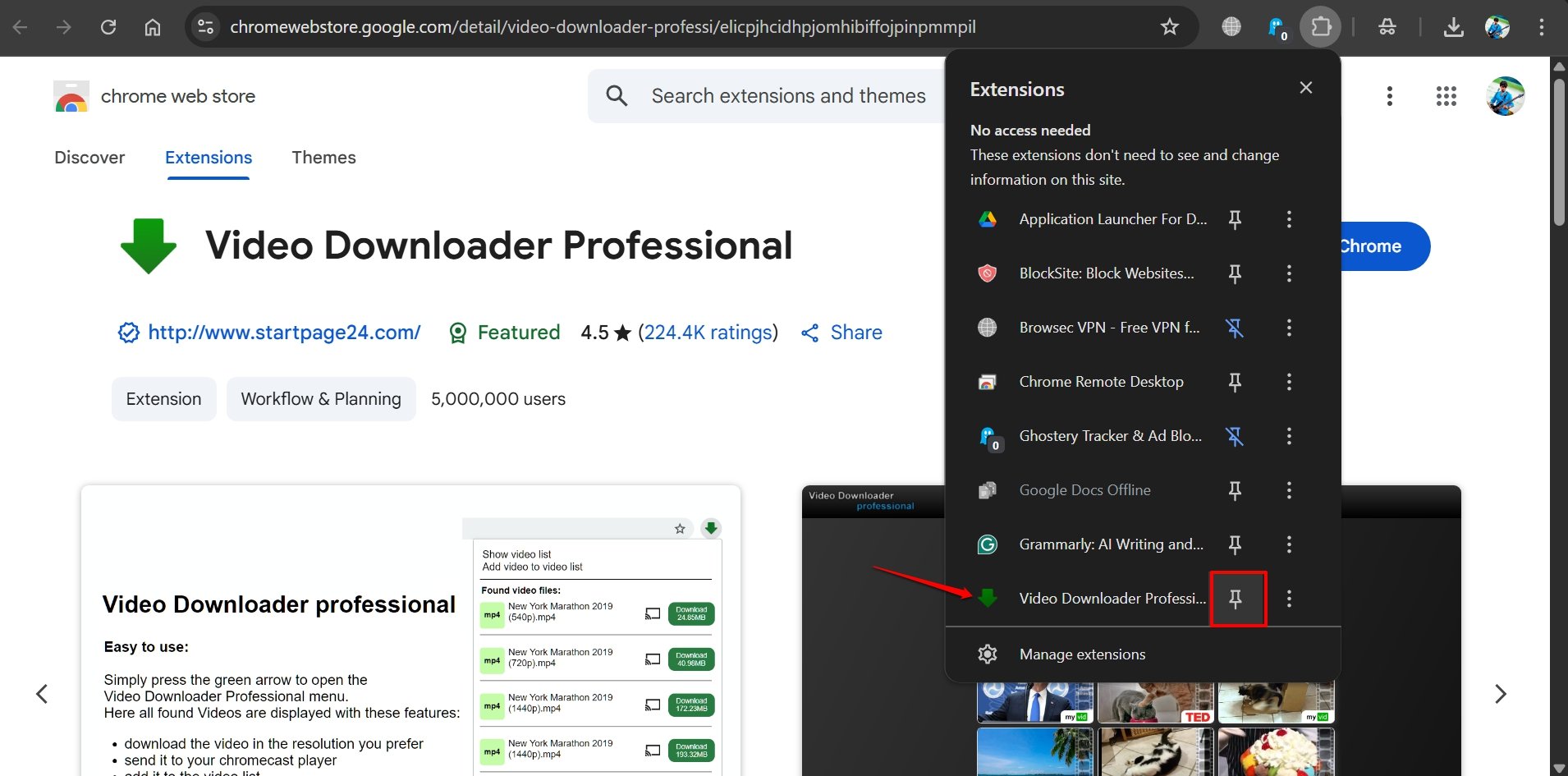Click the large green download arrow logo
The image size is (1568, 776).
point(149,246)
